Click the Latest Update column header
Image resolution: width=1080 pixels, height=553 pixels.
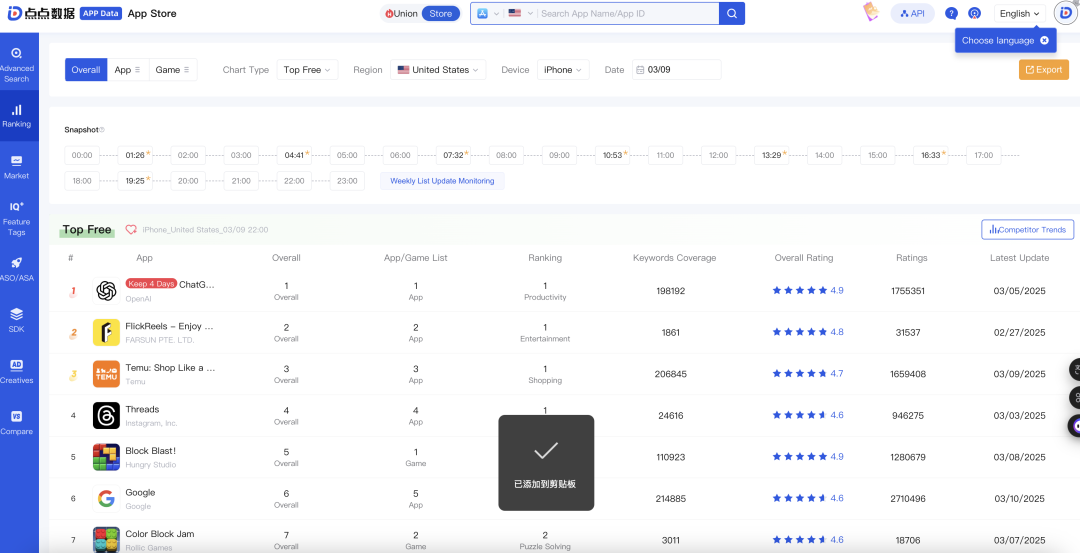tap(1019, 258)
